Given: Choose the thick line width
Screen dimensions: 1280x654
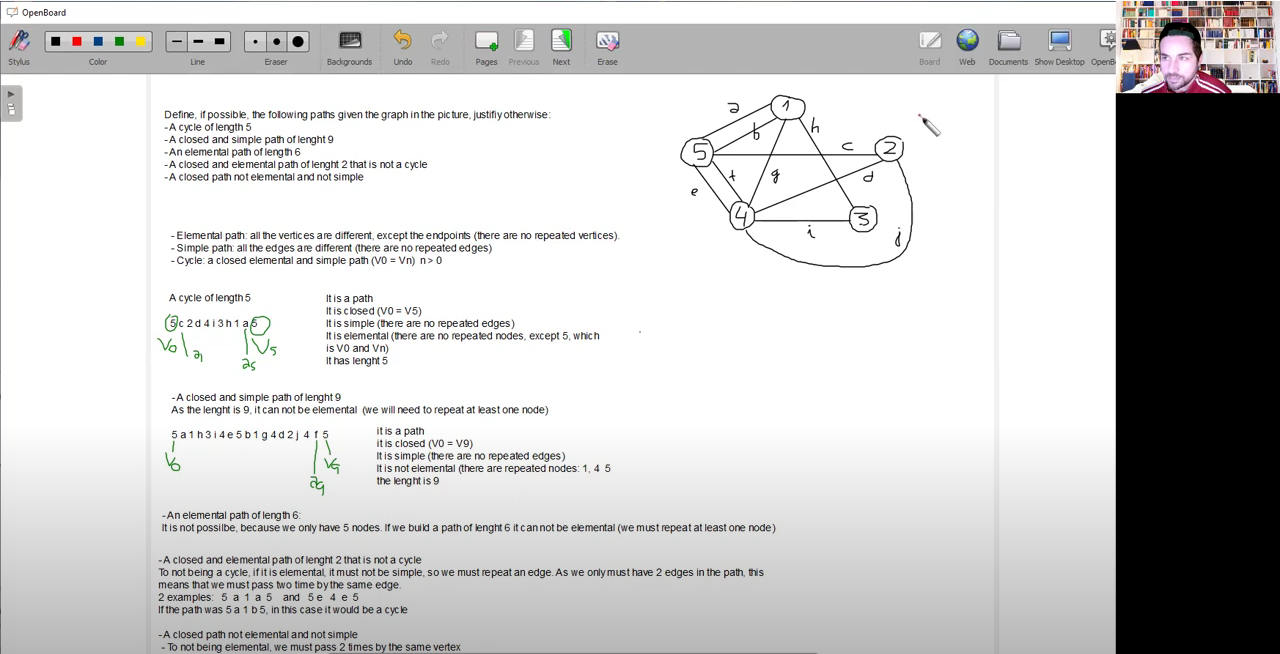Looking at the screenshot, I should click(x=219, y=41).
